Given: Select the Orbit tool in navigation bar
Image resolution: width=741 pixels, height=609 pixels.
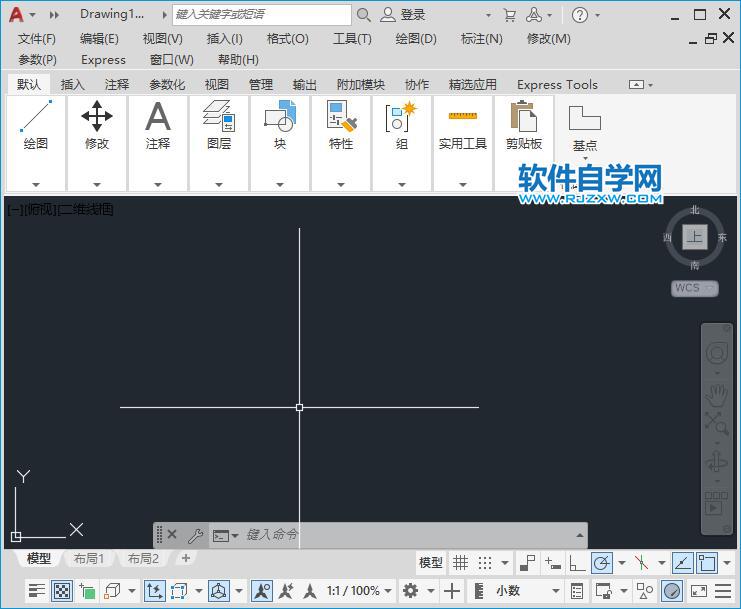Looking at the screenshot, I should point(716,461).
